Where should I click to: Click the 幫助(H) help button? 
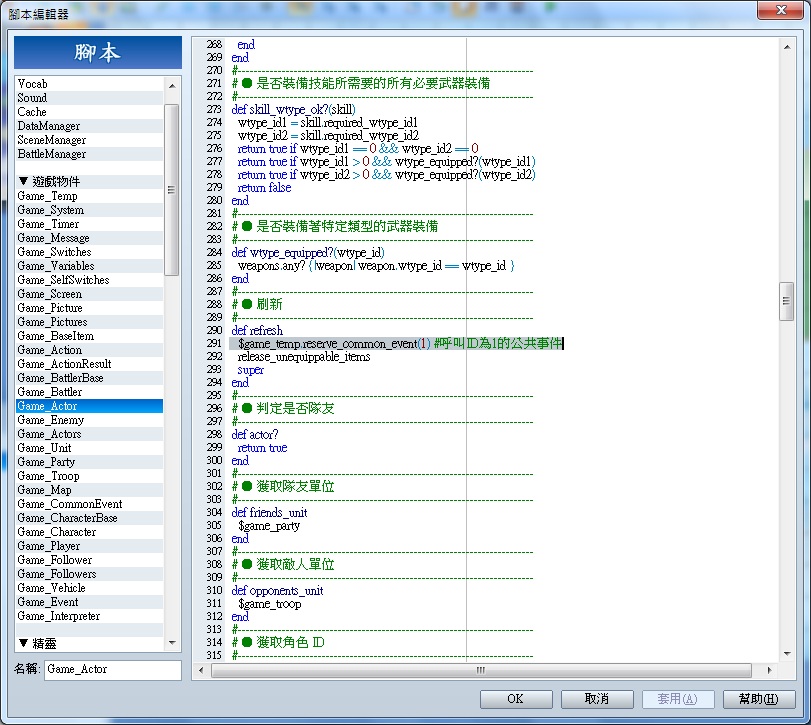point(758,699)
